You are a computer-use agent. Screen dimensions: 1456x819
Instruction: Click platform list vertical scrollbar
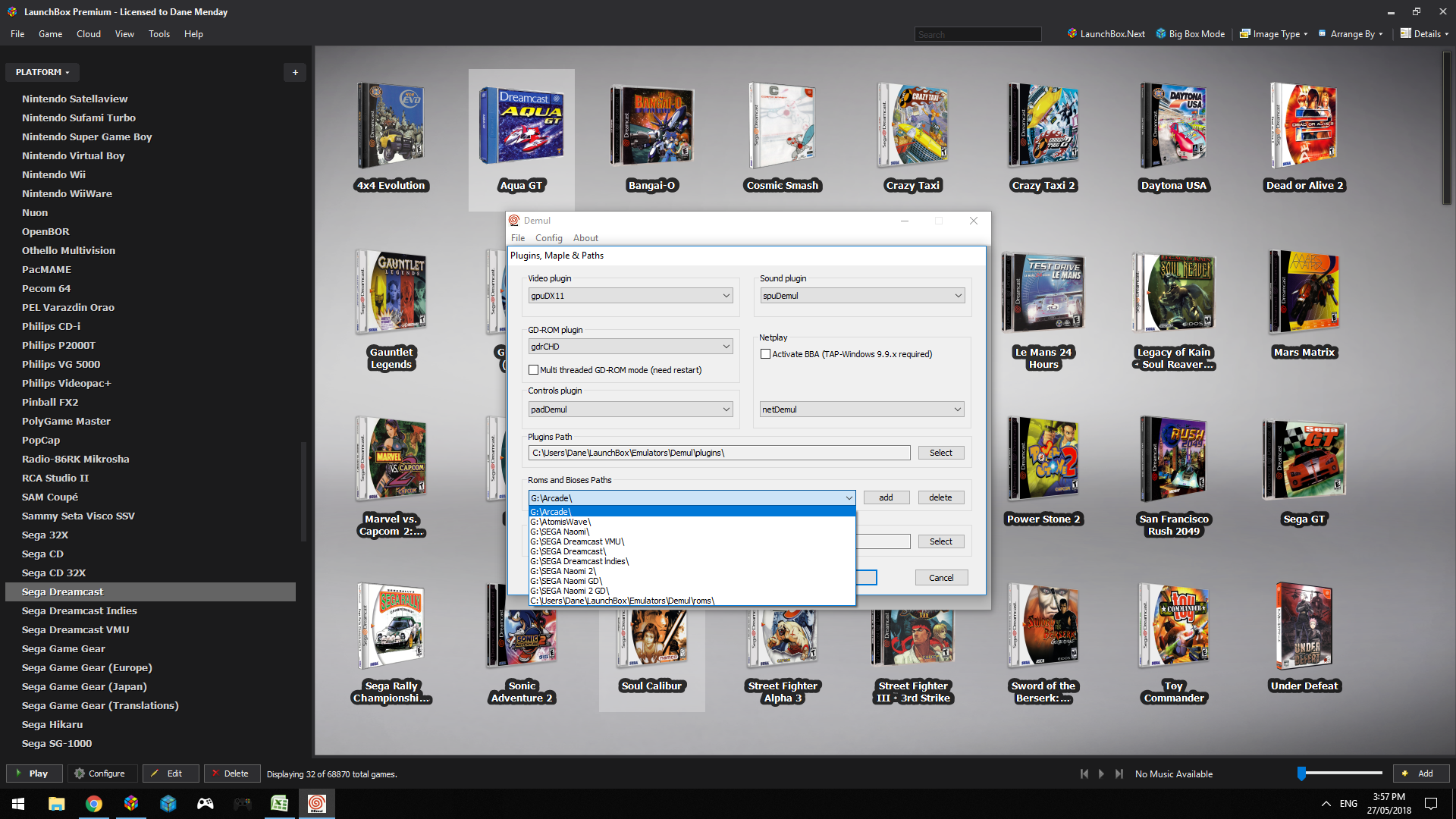pyautogui.click(x=304, y=491)
